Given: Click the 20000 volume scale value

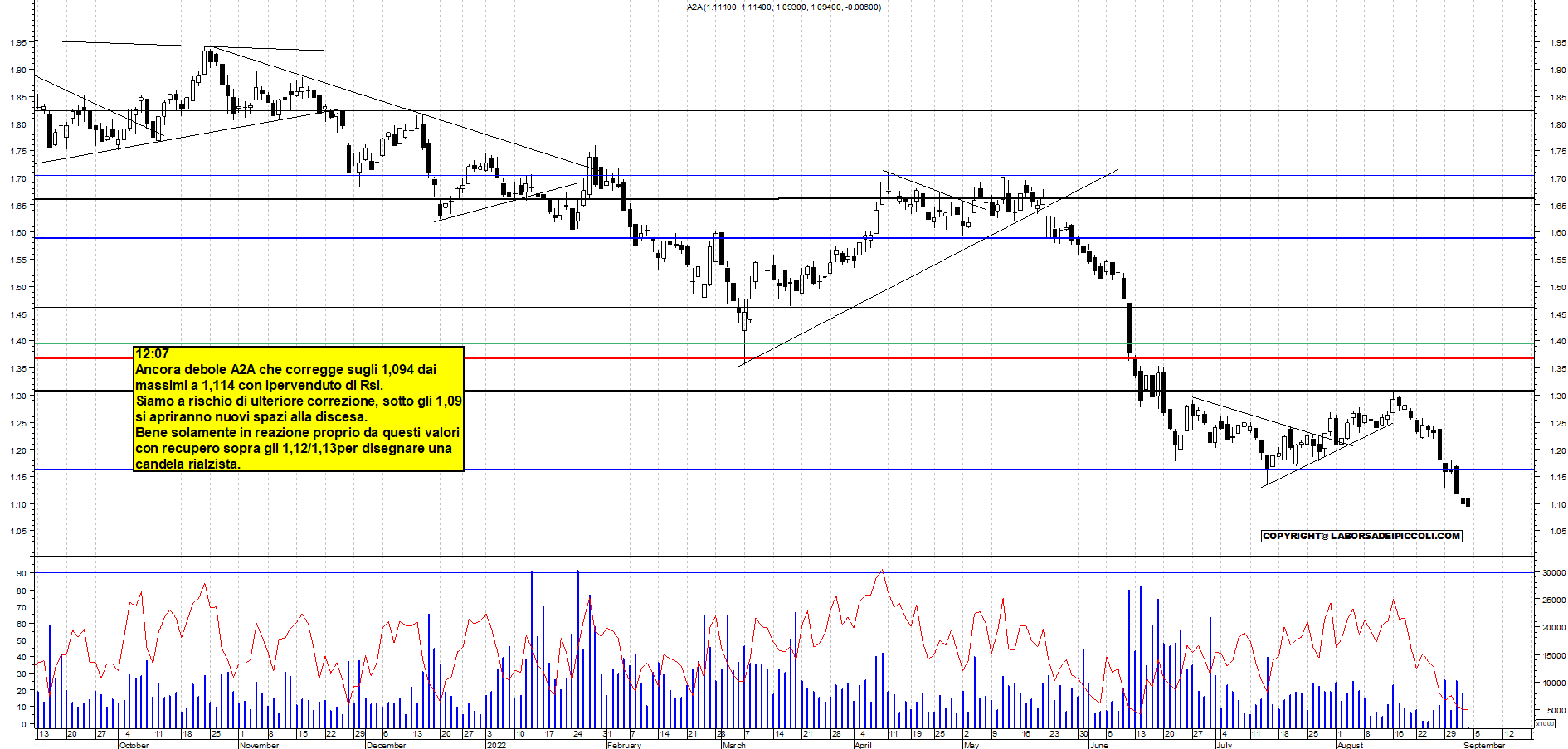Looking at the screenshot, I should pos(1553,628).
